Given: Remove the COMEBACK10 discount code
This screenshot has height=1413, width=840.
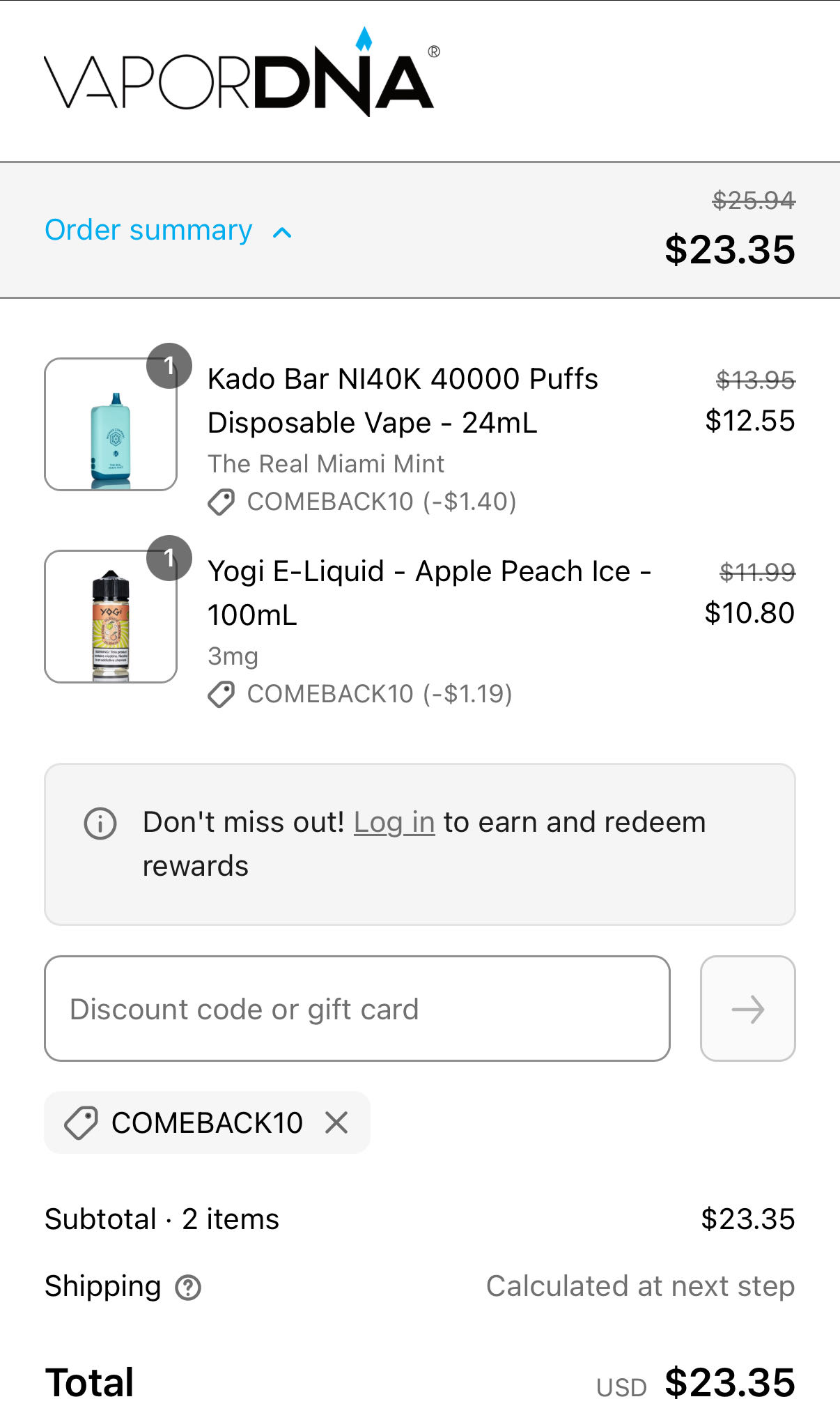Looking at the screenshot, I should click(x=336, y=1122).
